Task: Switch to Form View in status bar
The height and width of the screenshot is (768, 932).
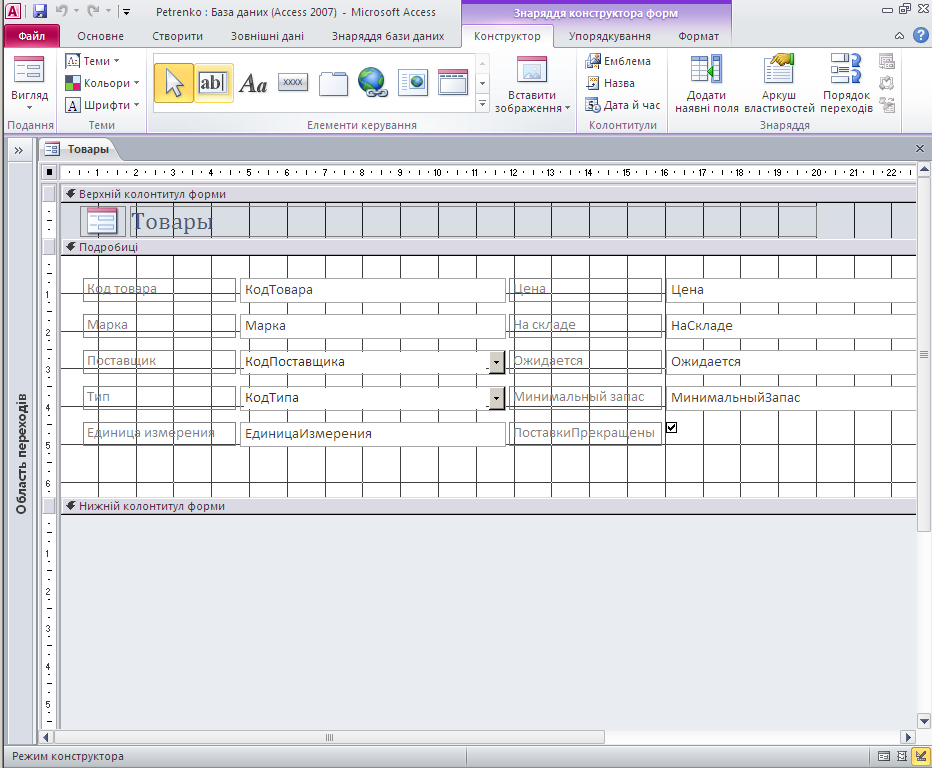Action: (x=884, y=756)
